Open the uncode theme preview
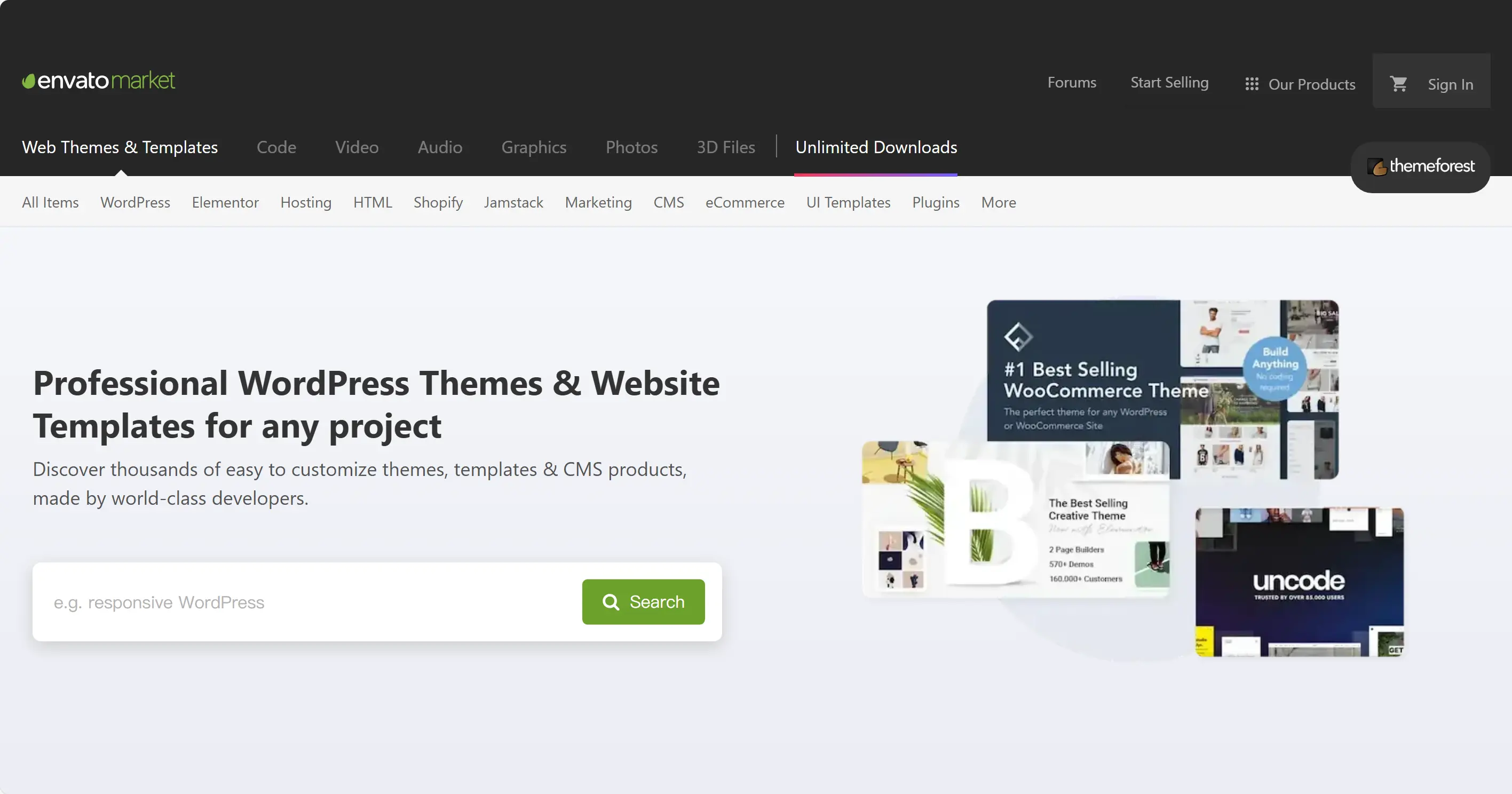1512x794 pixels. pos(1299,582)
